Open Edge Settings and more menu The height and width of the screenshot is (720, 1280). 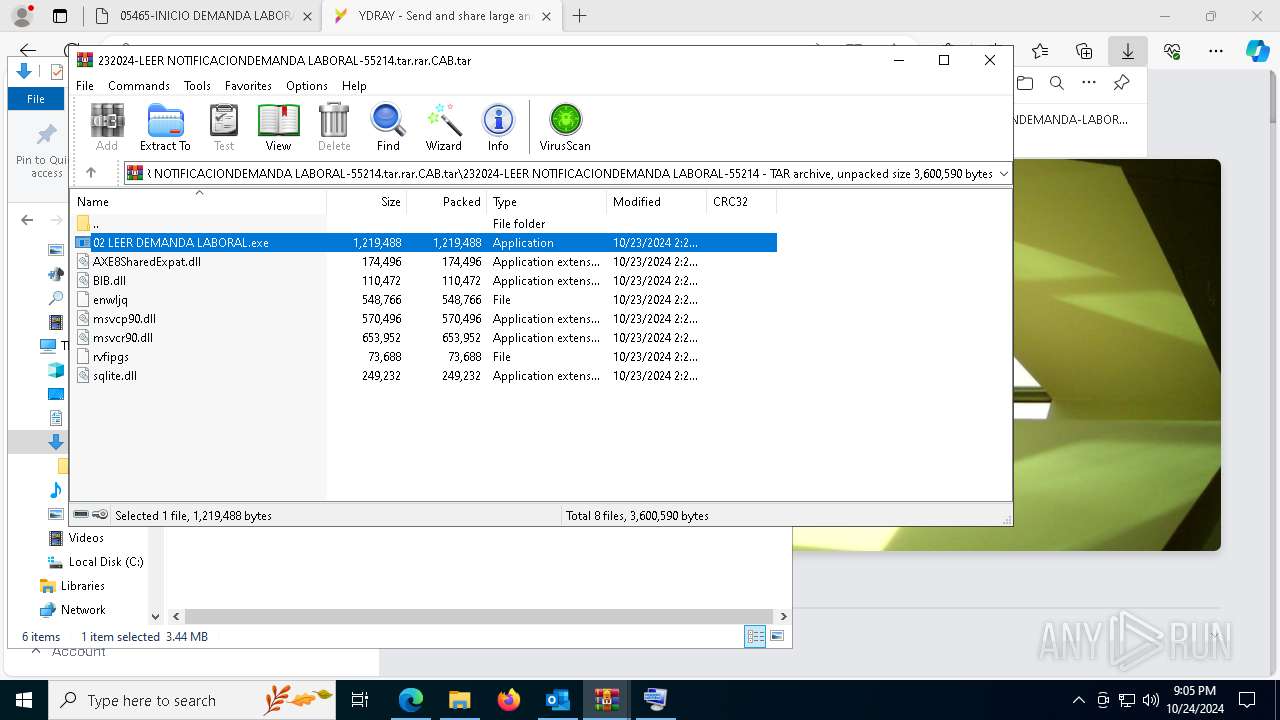coord(1216,51)
